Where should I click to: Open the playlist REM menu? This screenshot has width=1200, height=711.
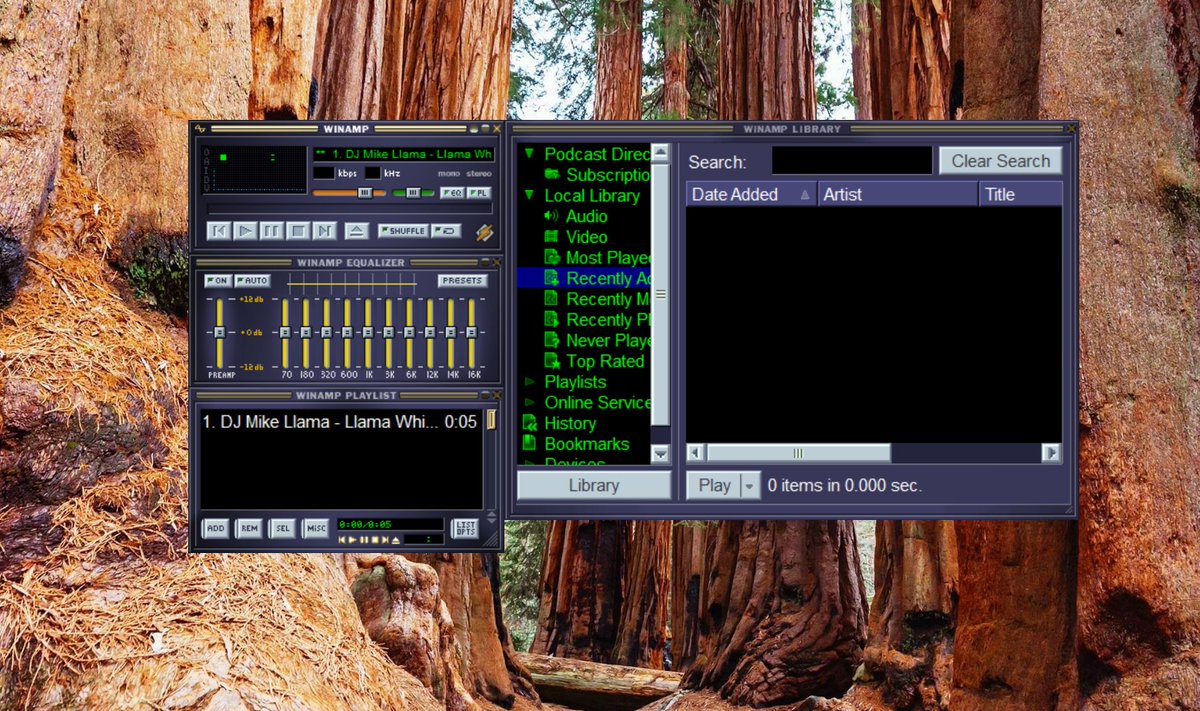[x=249, y=528]
